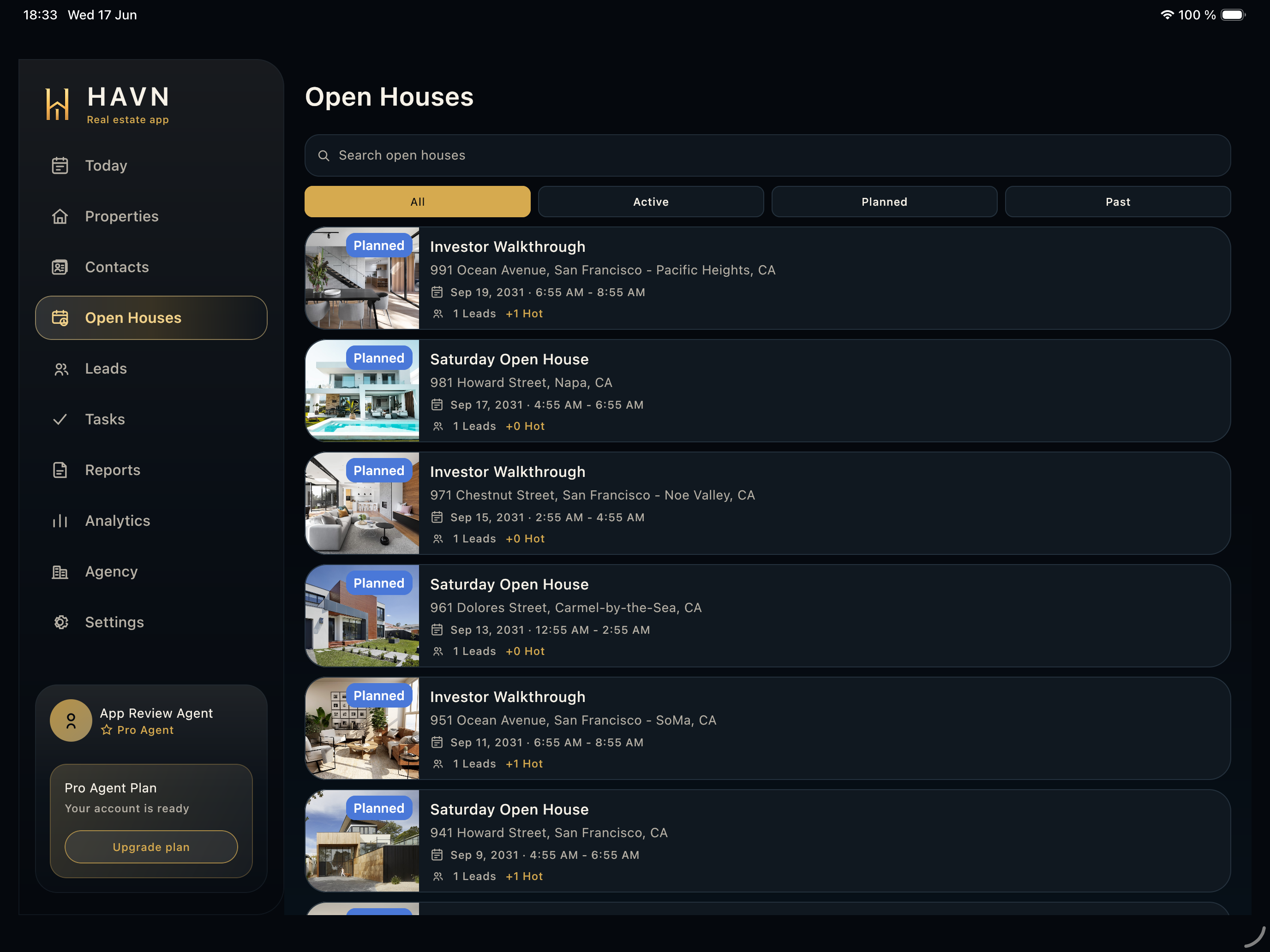The width and height of the screenshot is (1270, 952).
Task: Open the 971 Chestnut Street Investor Walkthrough
Action: 767,503
